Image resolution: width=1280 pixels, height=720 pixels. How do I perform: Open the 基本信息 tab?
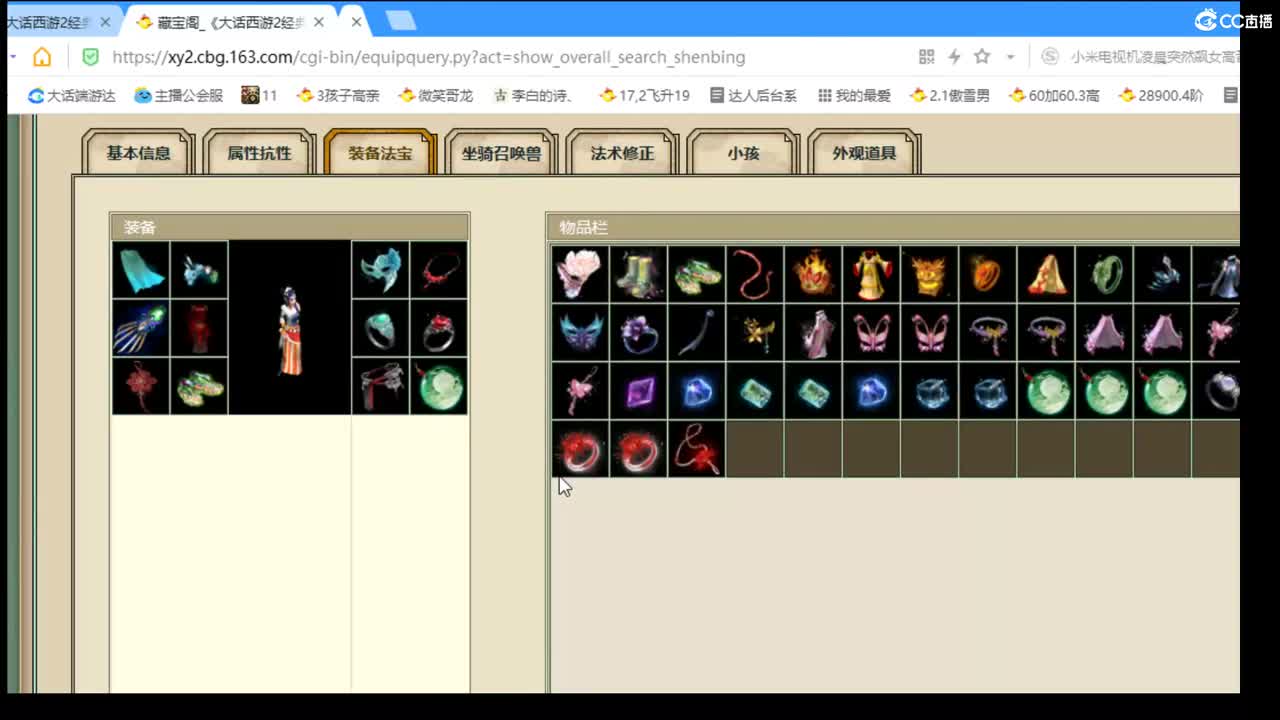pos(138,153)
